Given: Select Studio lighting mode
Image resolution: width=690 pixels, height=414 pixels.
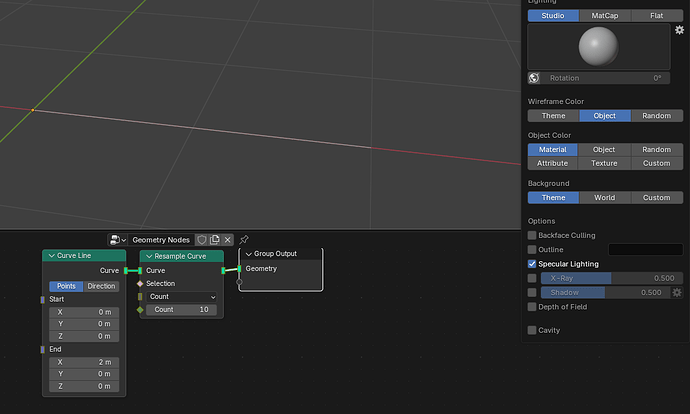Looking at the screenshot, I should coord(553,15).
